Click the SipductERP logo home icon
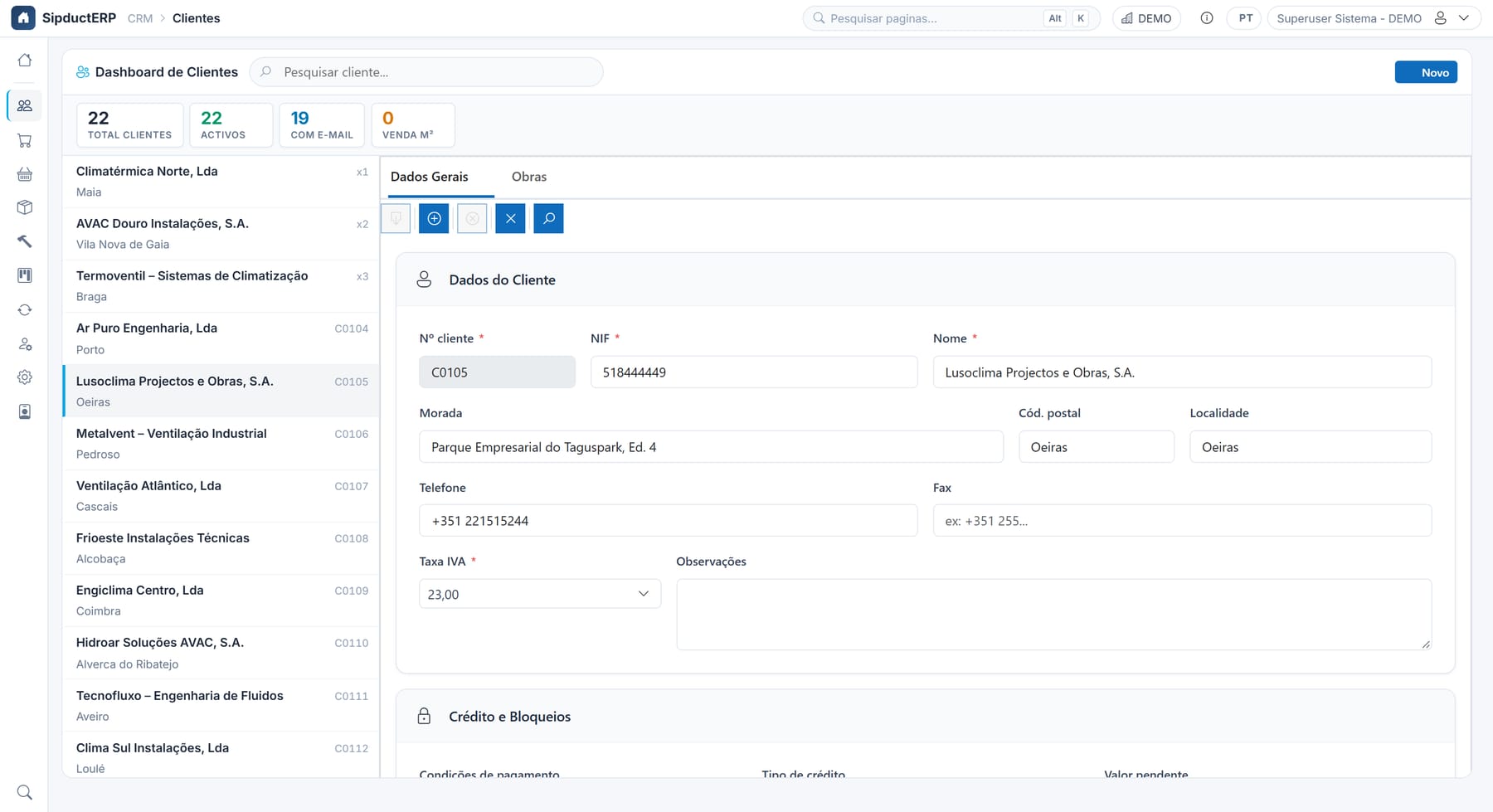The image size is (1493, 812). (23, 18)
